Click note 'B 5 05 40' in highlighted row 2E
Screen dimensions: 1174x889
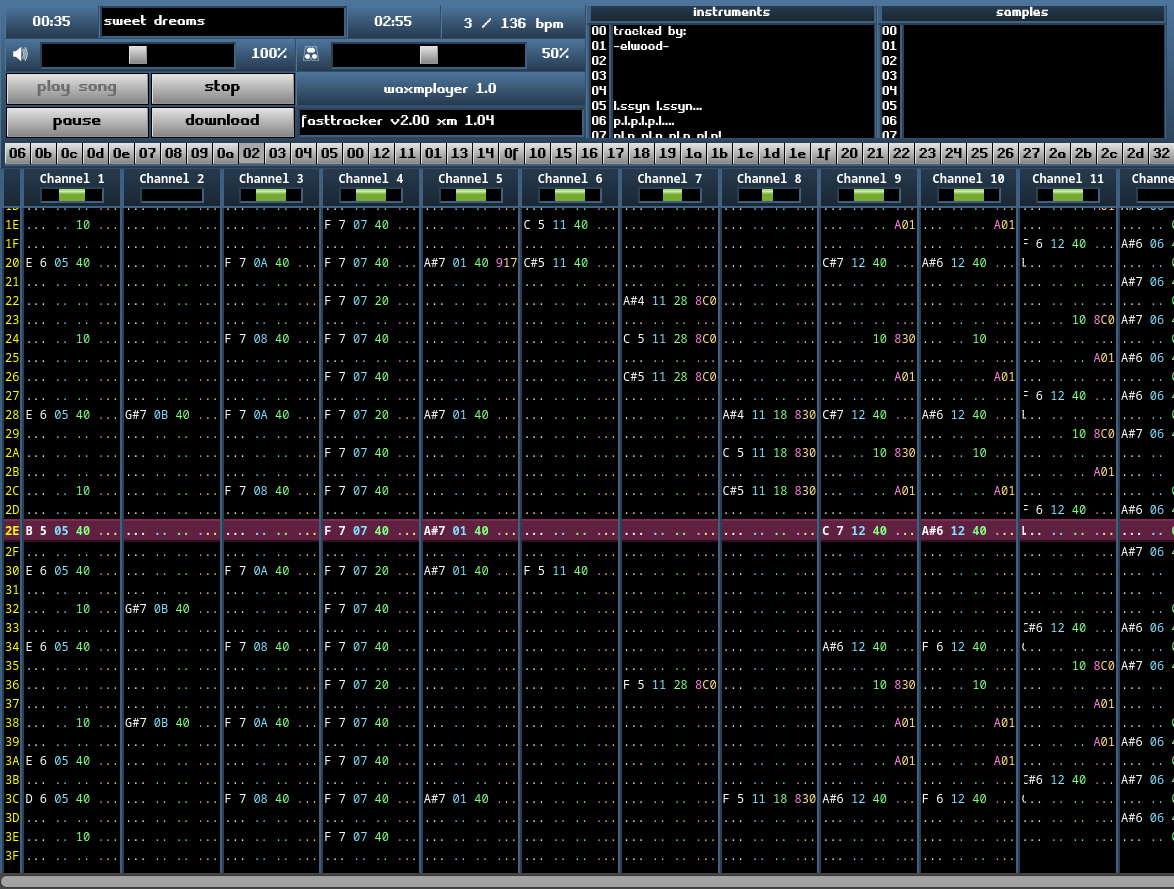point(58,531)
